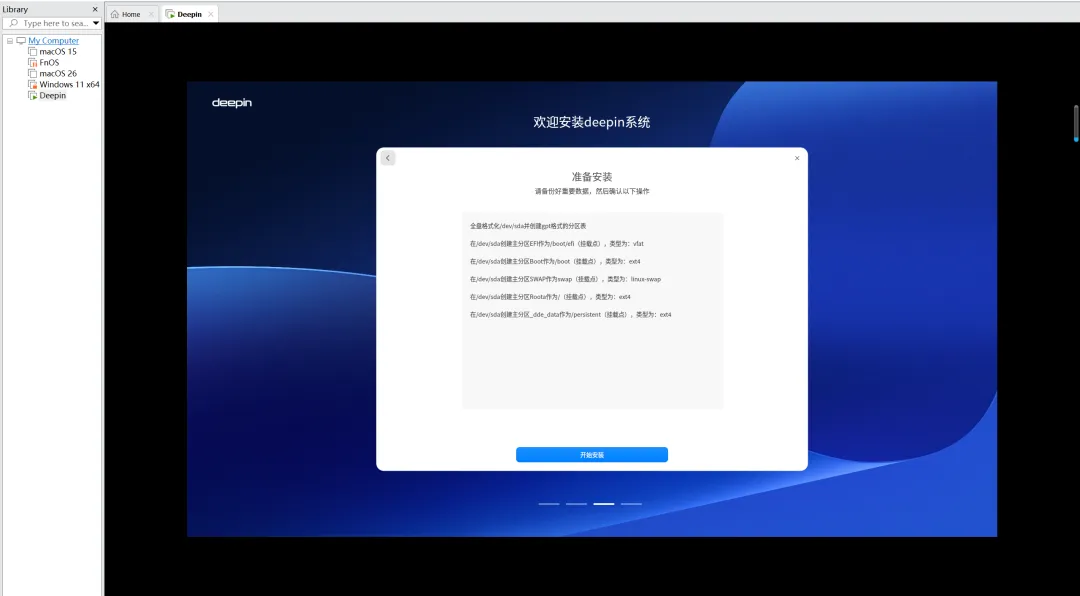Click the SWAP linux-swap partition line
The height and width of the screenshot is (596, 1080).
coord(565,279)
